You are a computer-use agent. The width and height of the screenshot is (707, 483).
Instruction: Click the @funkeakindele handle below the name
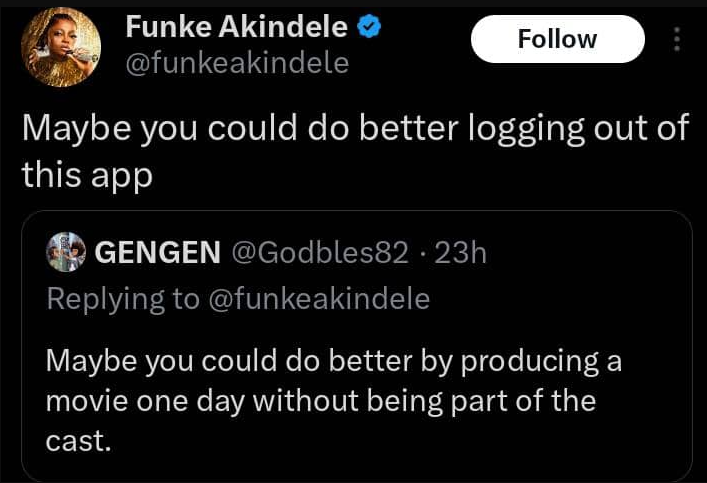coord(237,64)
